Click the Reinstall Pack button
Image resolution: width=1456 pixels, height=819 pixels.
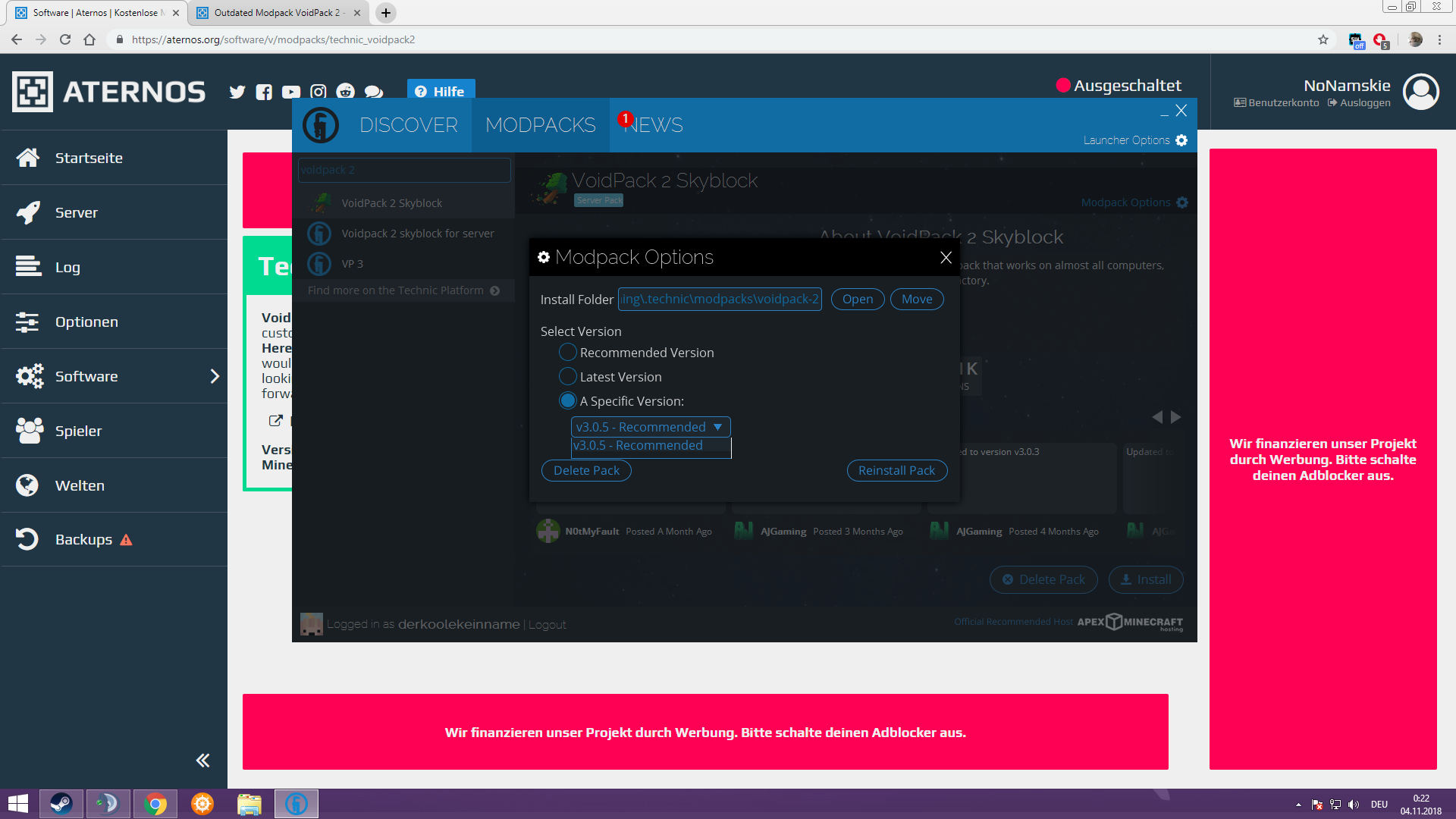tap(896, 471)
